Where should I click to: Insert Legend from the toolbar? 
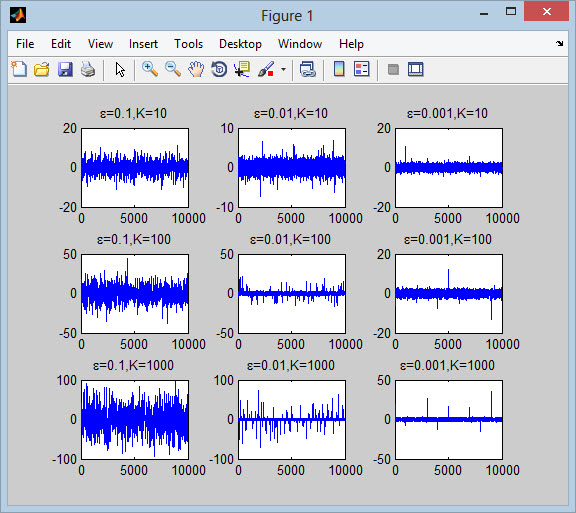point(362,69)
